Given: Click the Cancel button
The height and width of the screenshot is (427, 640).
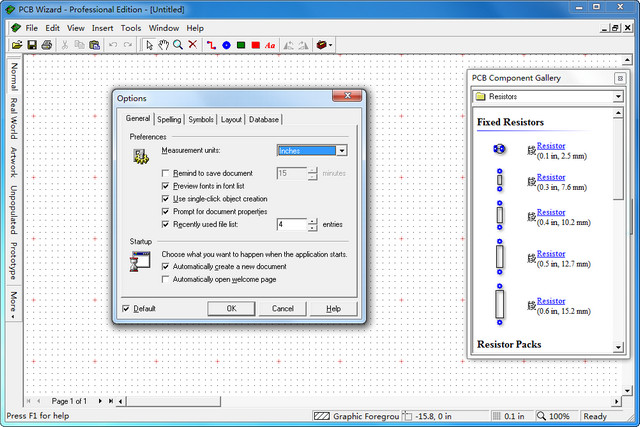Looking at the screenshot, I should click(282, 309).
